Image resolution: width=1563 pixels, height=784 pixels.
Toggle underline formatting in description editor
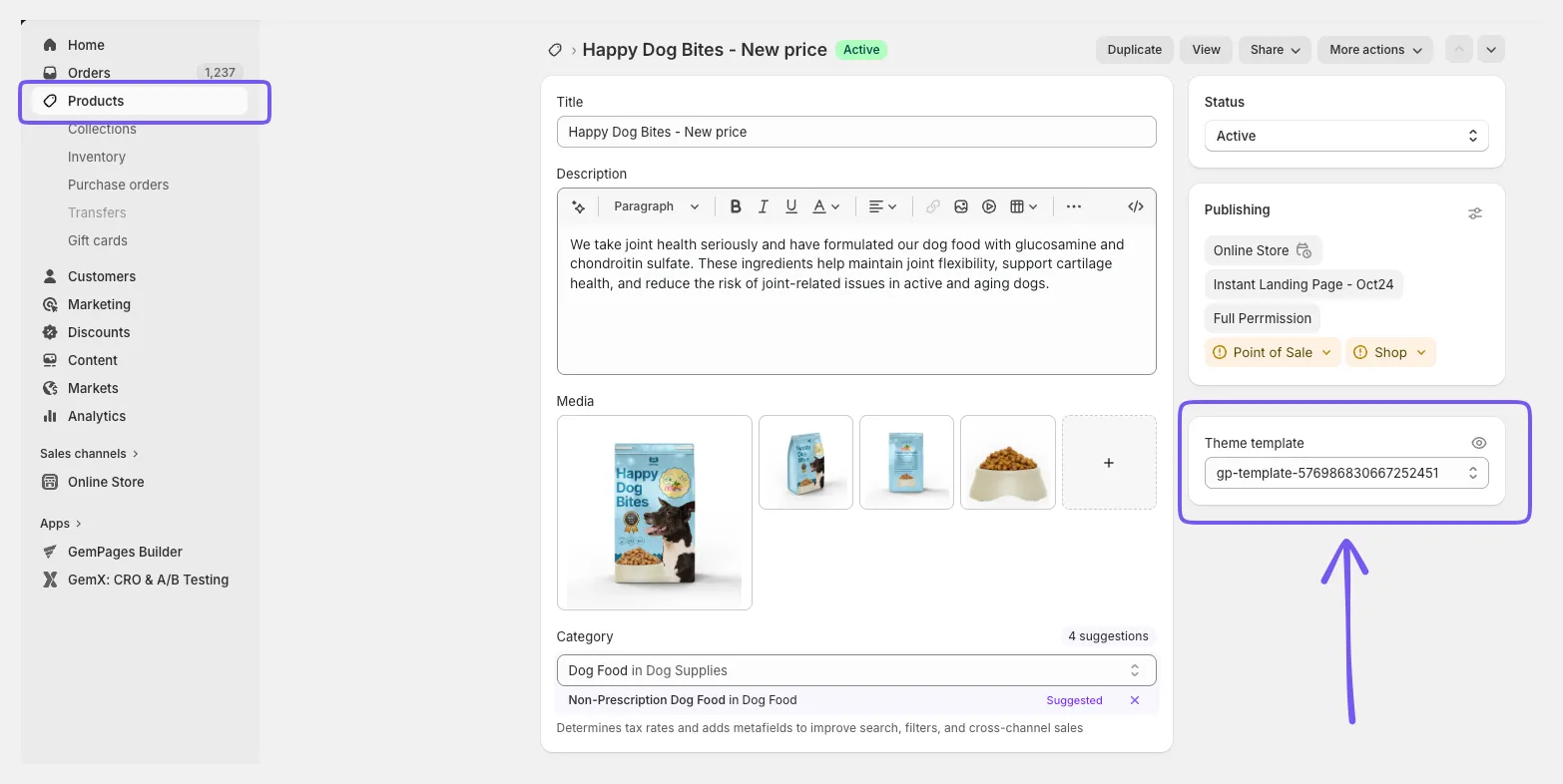coord(791,206)
